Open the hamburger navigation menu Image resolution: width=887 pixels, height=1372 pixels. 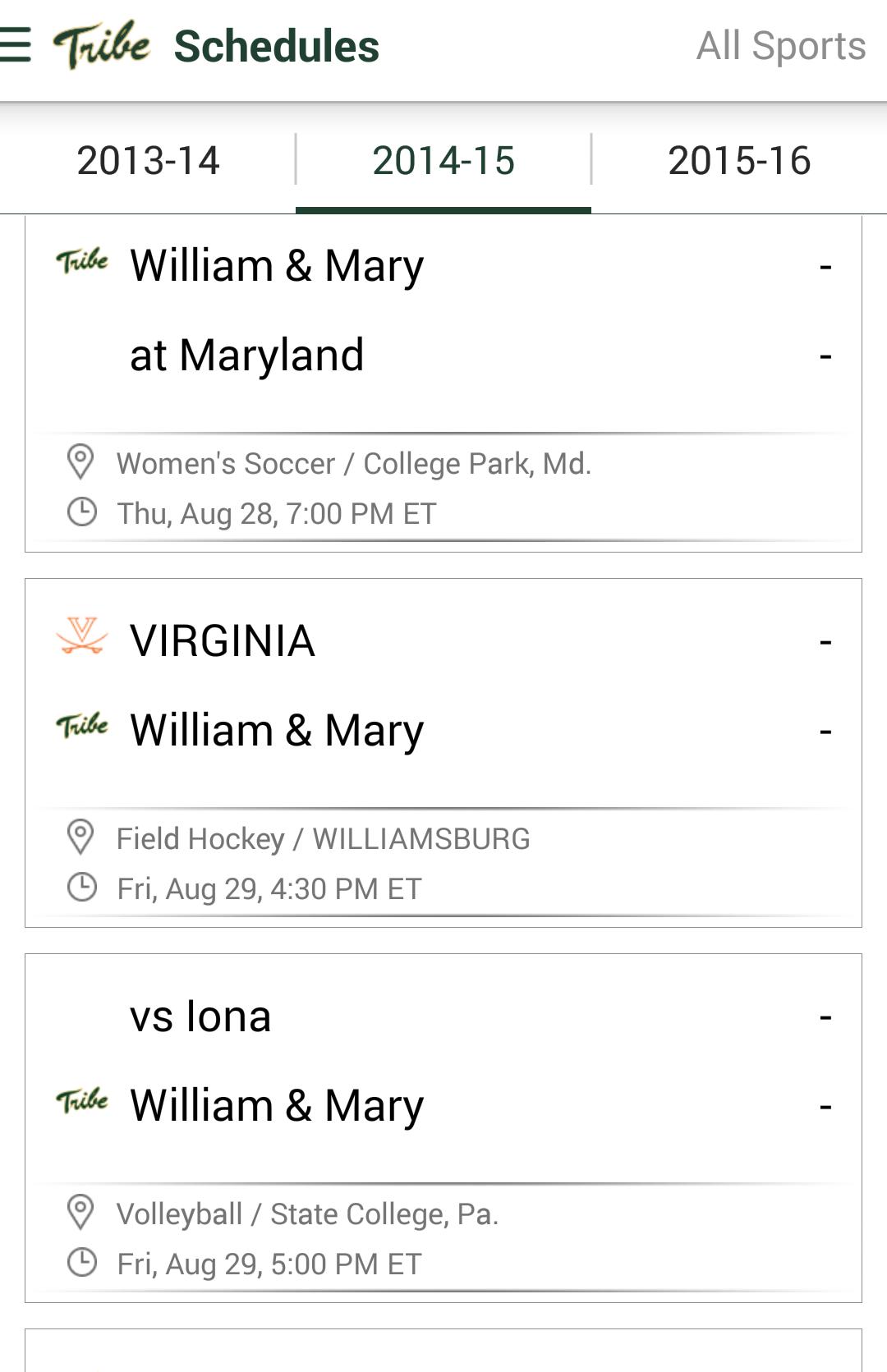coord(15,45)
